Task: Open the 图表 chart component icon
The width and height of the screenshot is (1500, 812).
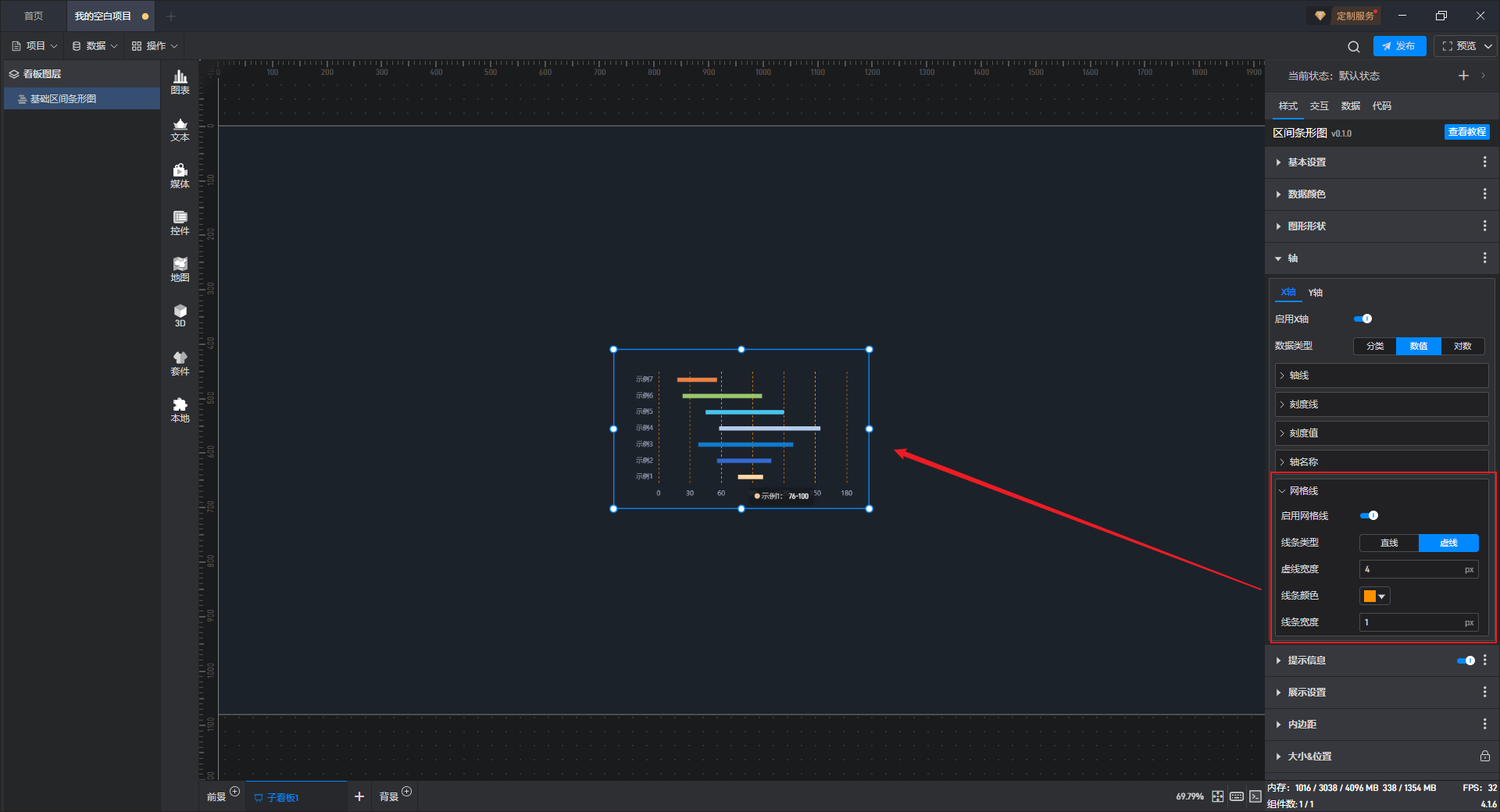Action: tap(180, 82)
